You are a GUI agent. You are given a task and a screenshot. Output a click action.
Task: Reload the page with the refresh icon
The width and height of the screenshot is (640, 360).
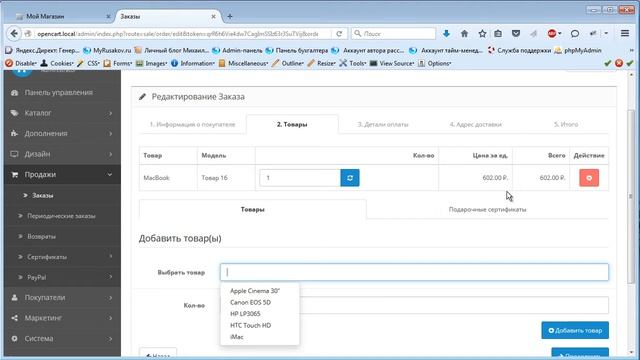pos(339,33)
